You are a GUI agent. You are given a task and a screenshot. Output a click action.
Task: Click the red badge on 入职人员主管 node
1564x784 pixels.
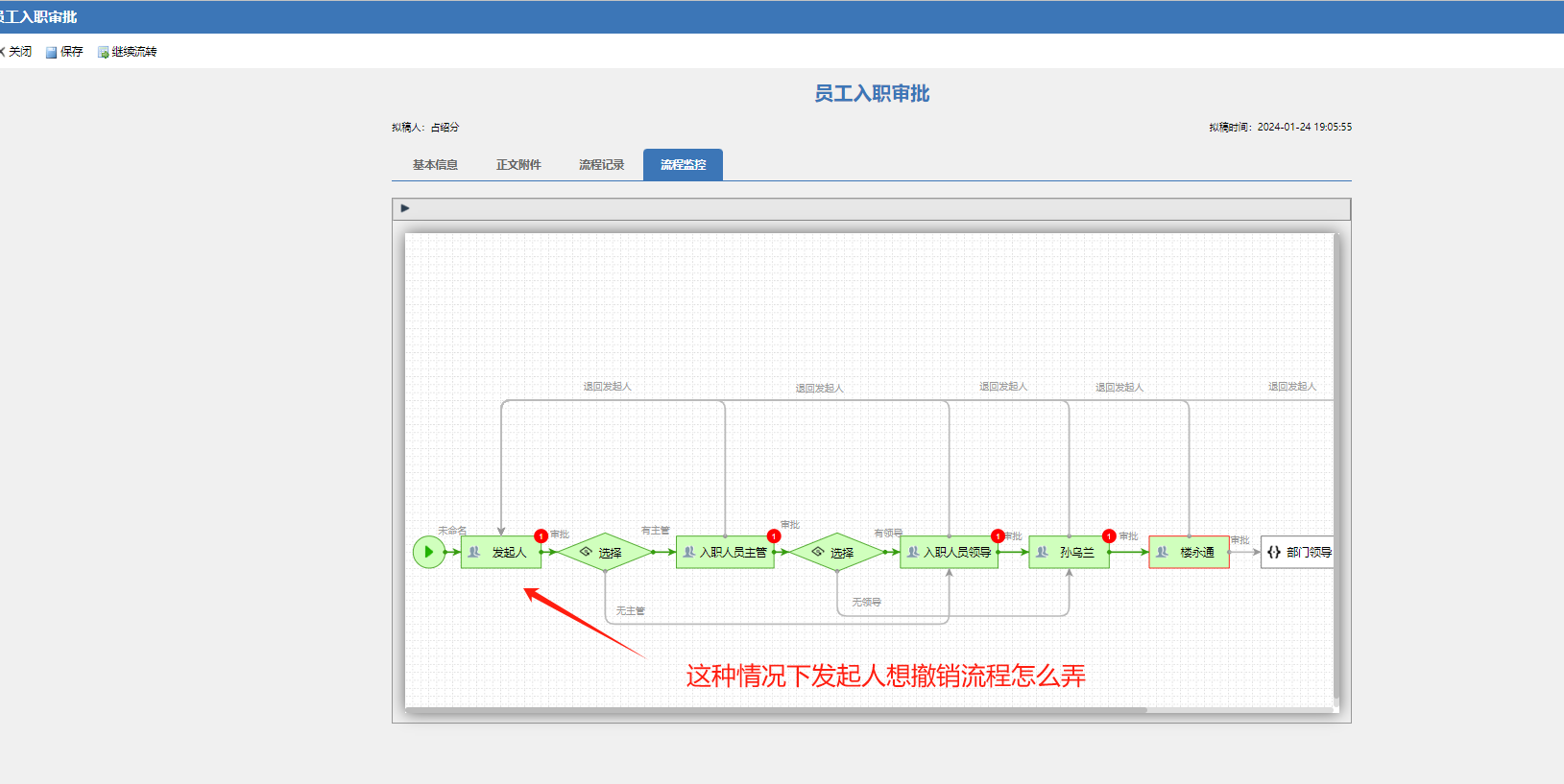[x=774, y=536]
